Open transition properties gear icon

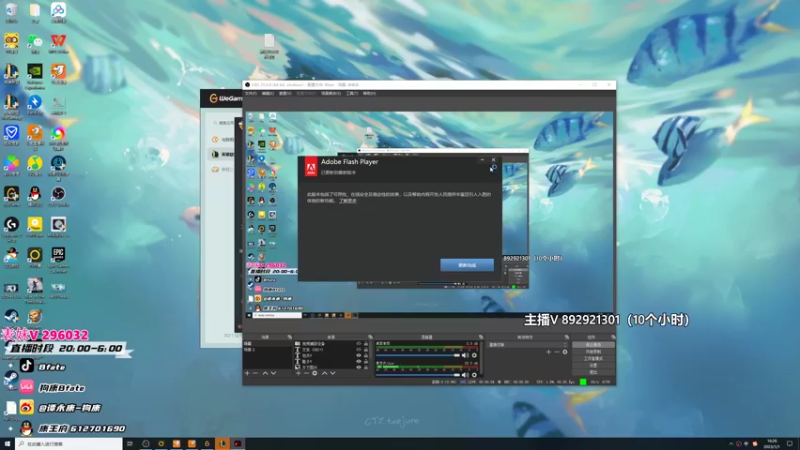[565, 352]
